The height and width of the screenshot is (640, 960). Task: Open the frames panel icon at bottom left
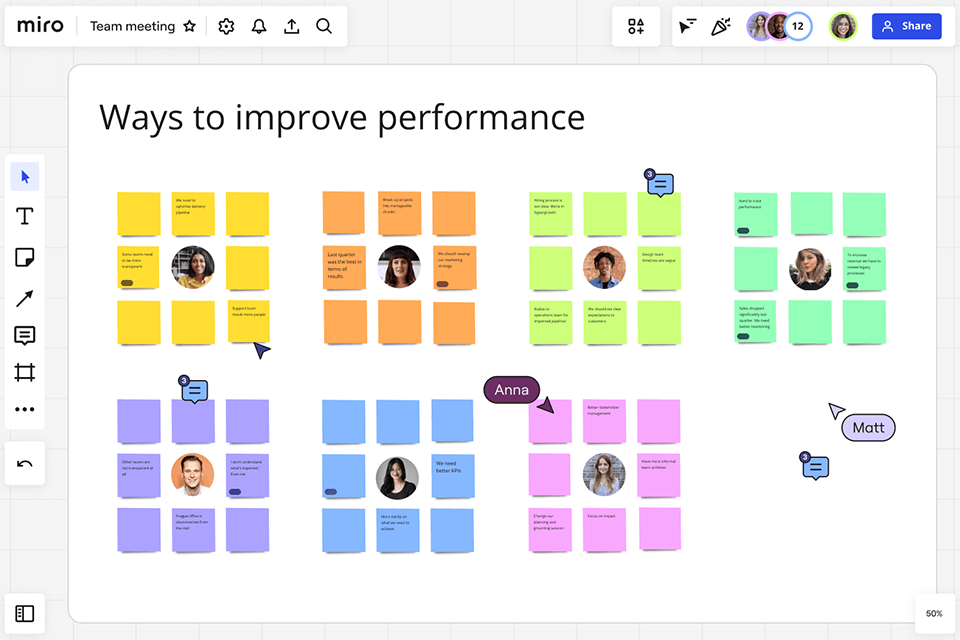click(24, 613)
